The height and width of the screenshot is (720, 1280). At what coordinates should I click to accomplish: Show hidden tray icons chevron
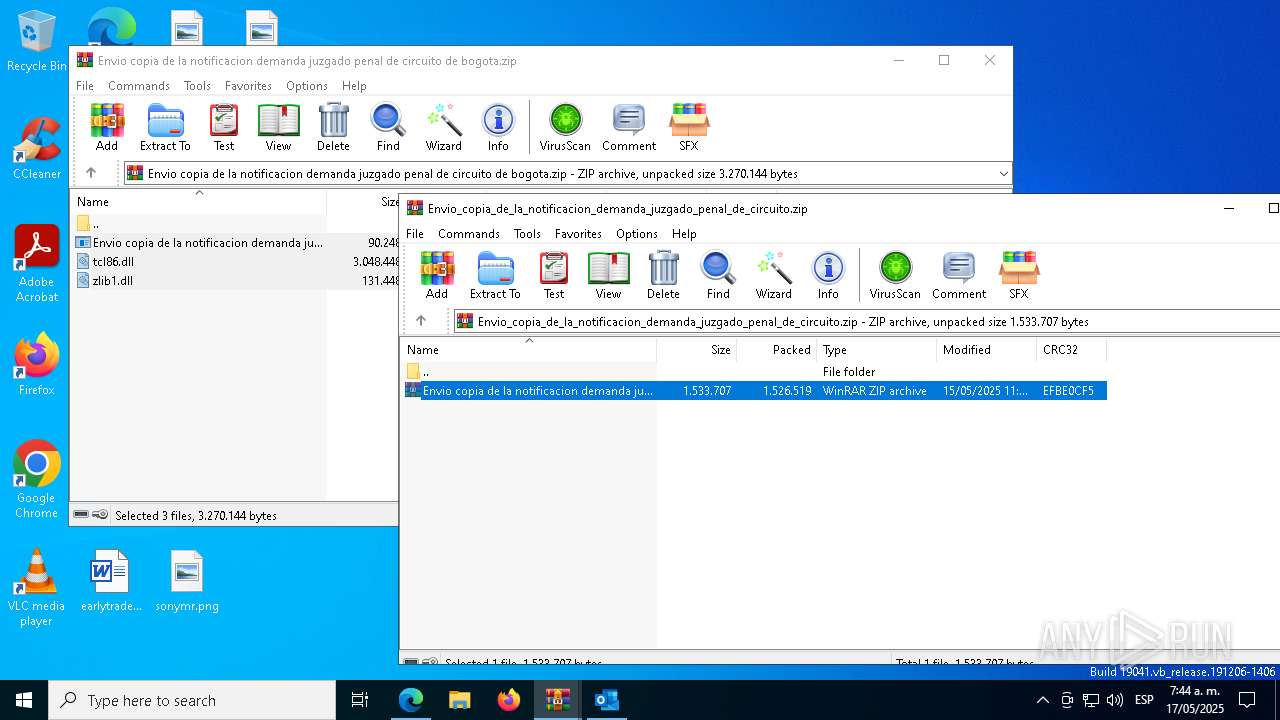coord(1042,700)
